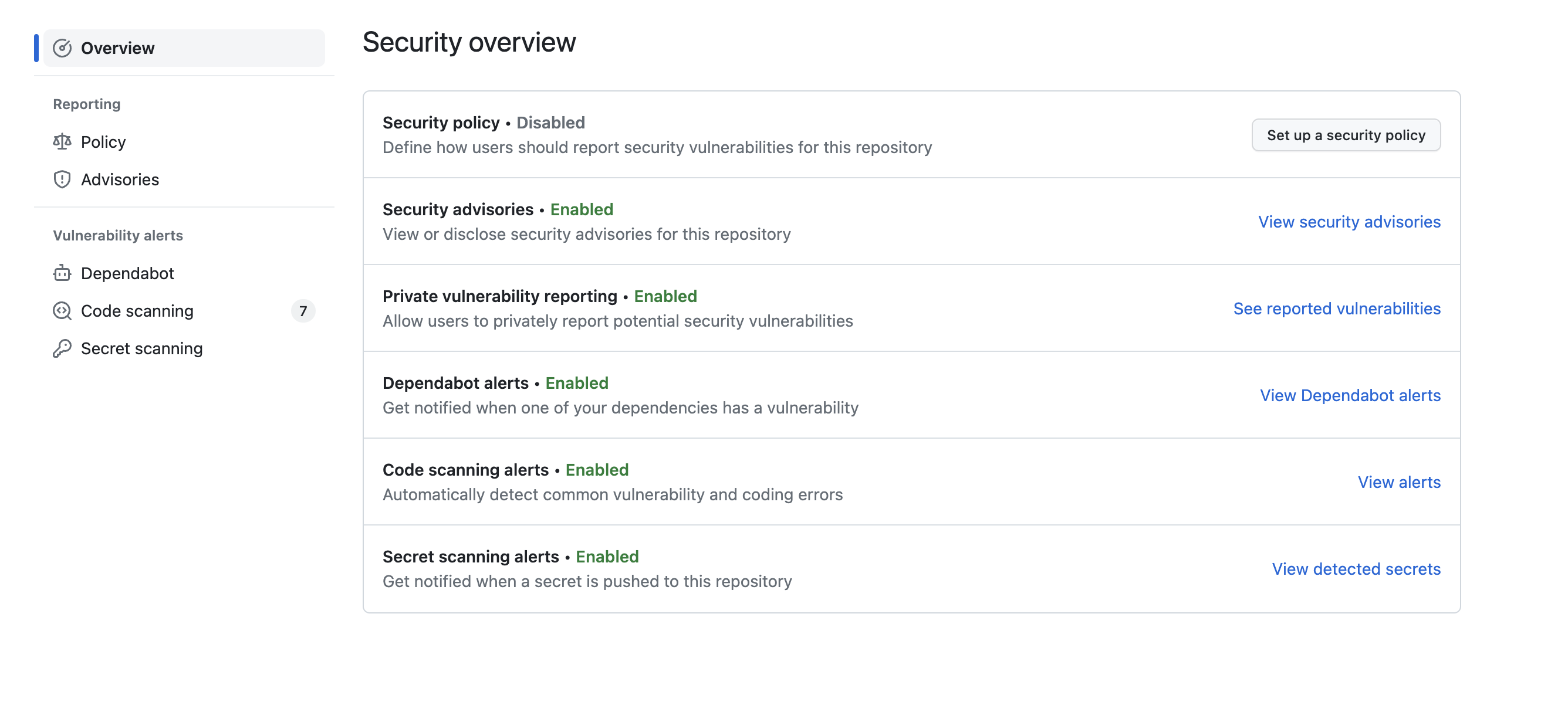Open View detected secrets
This screenshot has width=1568, height=712.
[1356, 569]
